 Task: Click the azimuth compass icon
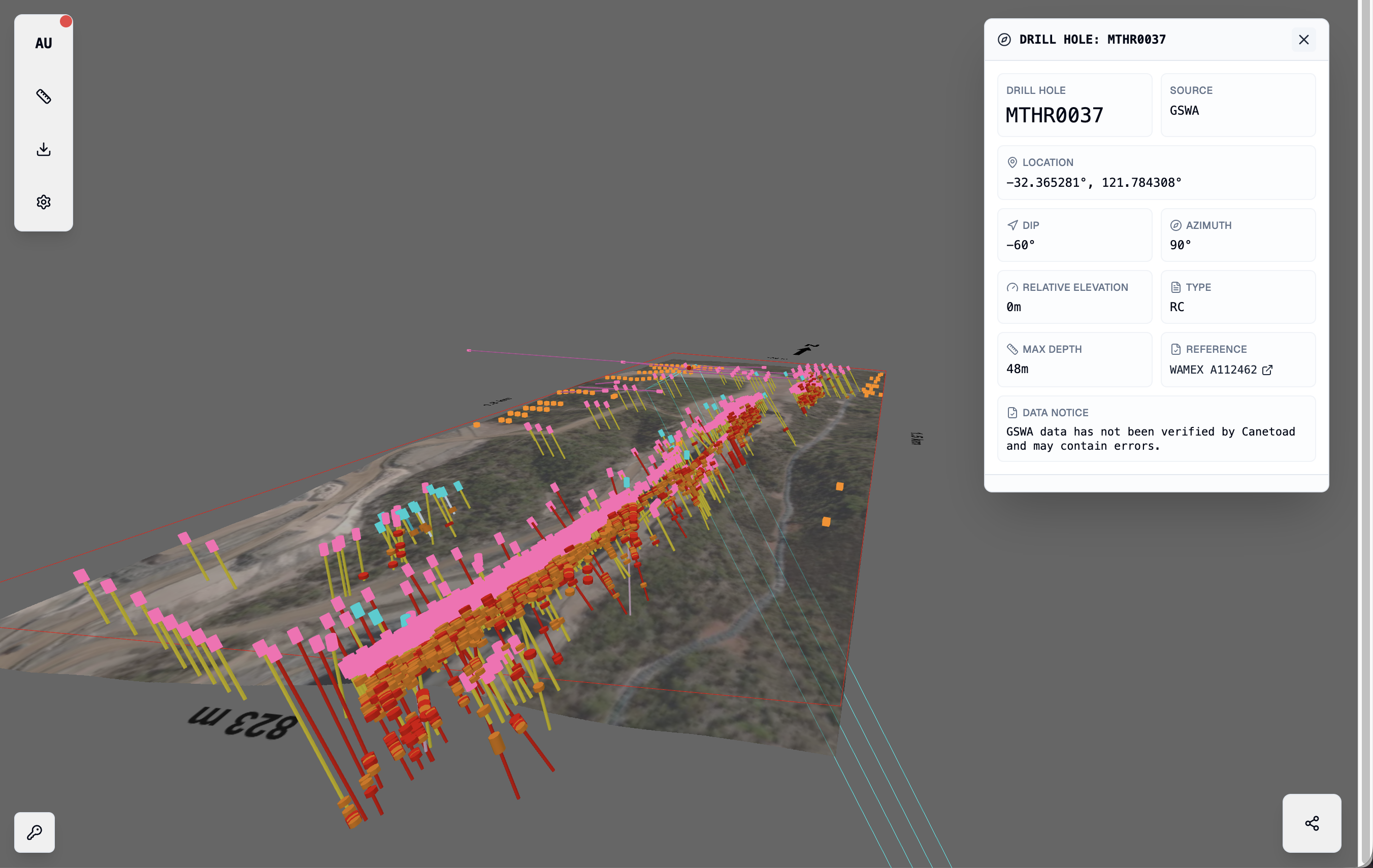(1175, 225)
